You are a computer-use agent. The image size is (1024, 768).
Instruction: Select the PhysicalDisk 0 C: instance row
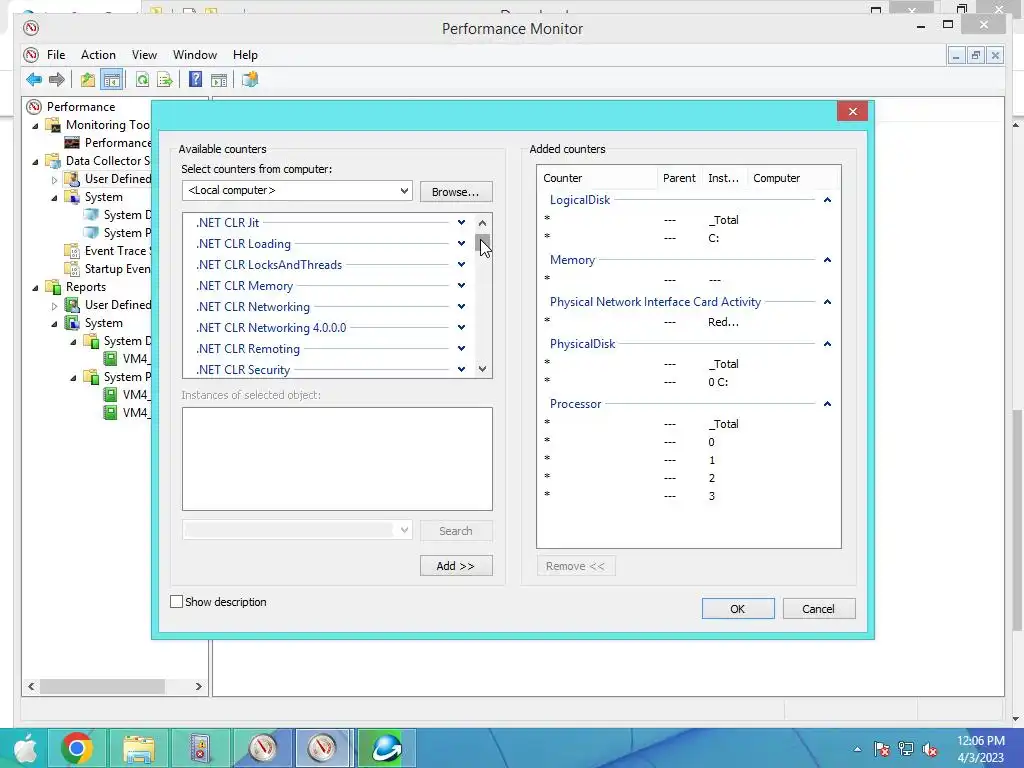[x=688, y=382]
